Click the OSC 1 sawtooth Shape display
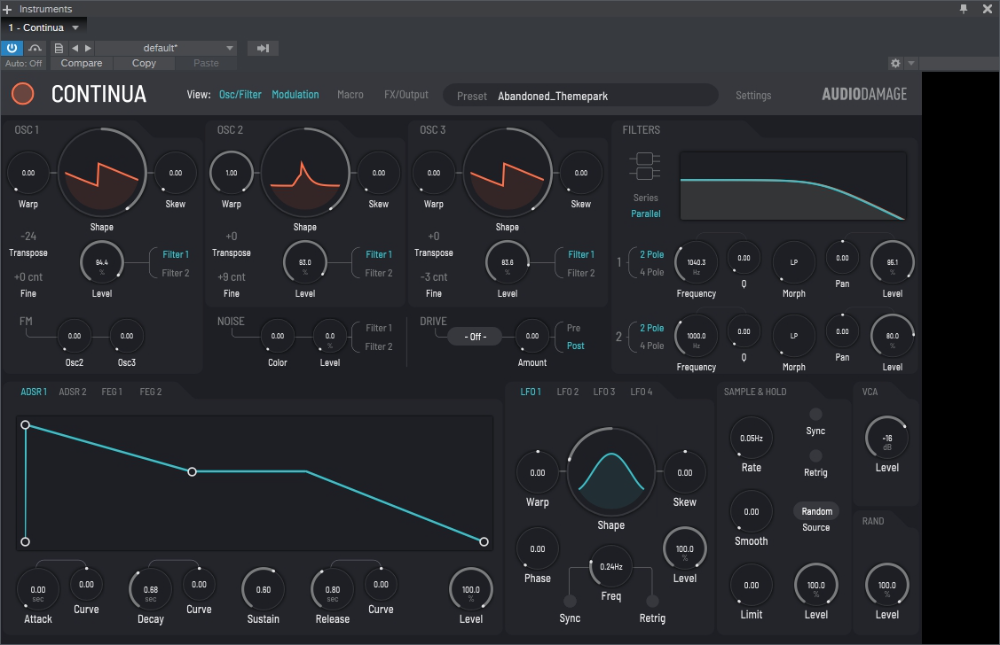This screenshot has width=1000, height=645. tap(102, 173)
